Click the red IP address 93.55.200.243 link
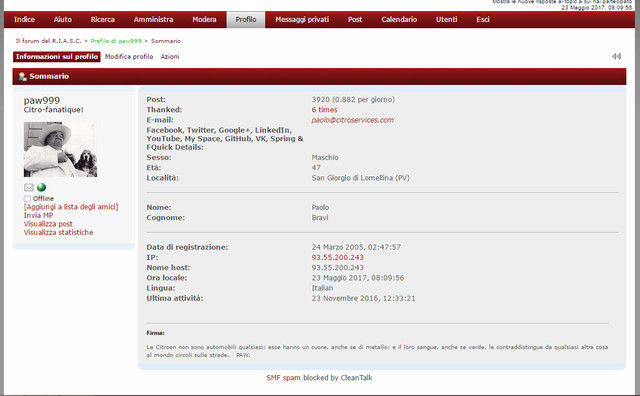This screenshot has height=396, width=640. point(338,258)
